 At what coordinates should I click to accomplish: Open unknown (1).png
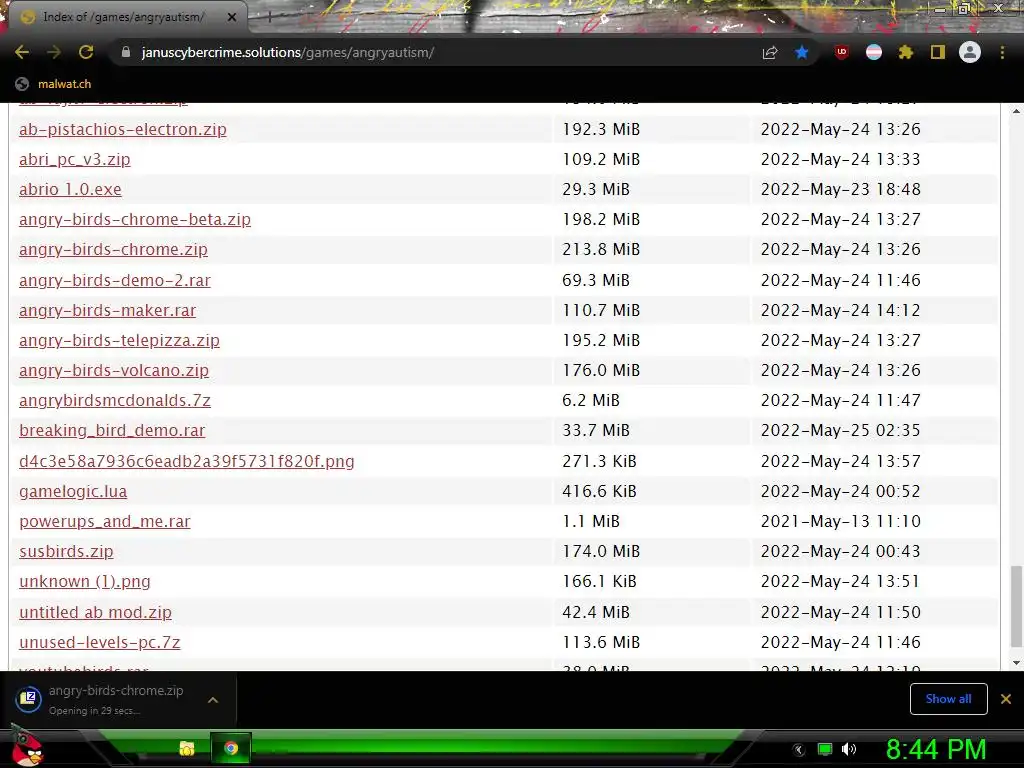tap(84, 581)
